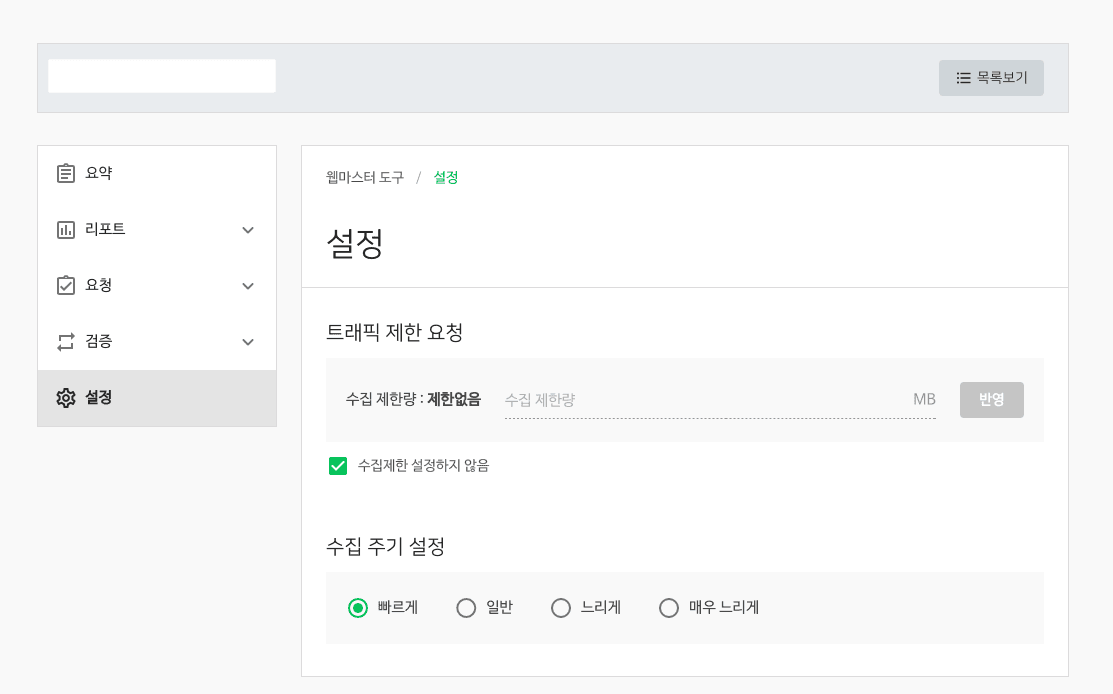The height and width of the screenshot is (694, 1113).
Task: Select the 일반 collection speed option
Action: (465, 607)
